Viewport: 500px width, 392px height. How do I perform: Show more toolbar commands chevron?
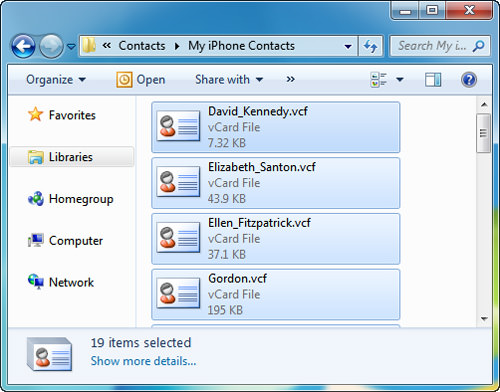coord(291,79)
